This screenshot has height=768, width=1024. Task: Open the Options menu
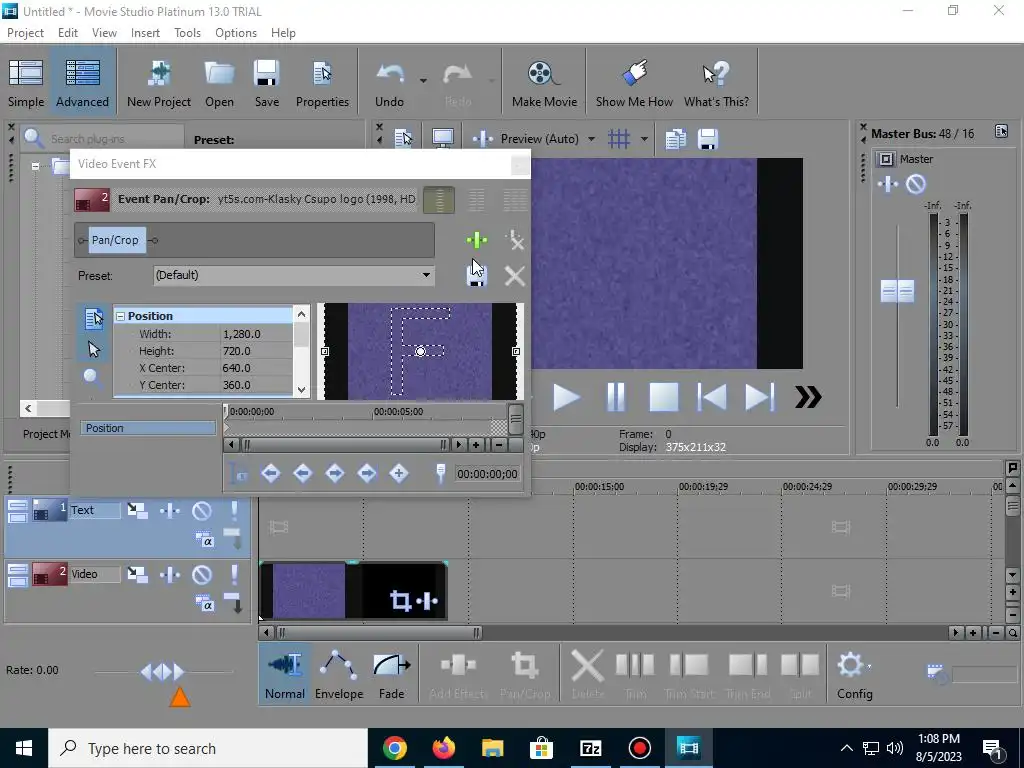click(x=236, y=33)
